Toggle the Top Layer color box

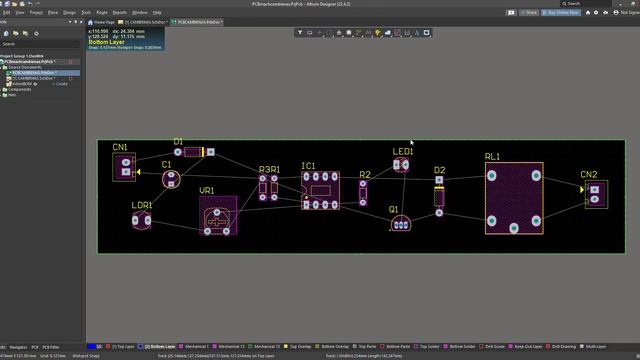(x=108, y=347)
